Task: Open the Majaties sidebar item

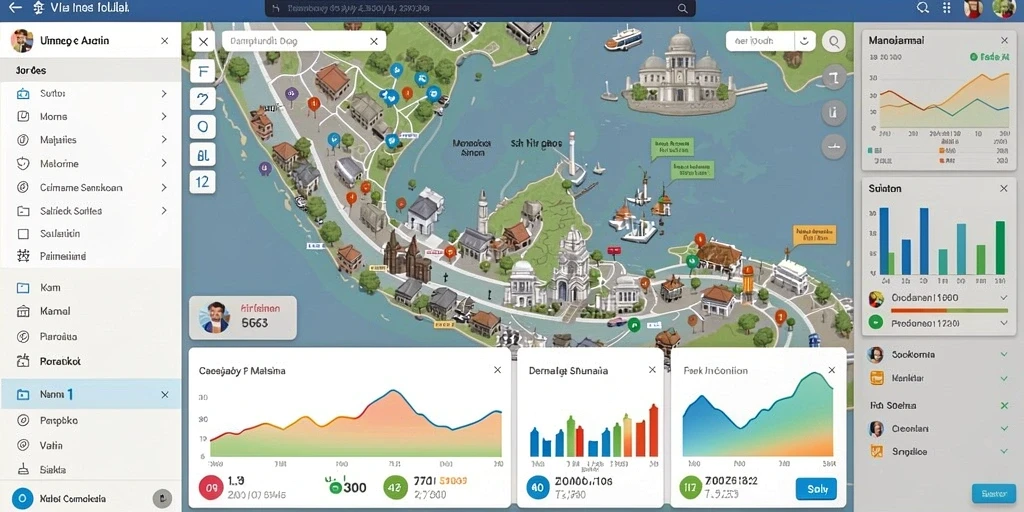Action: 91,140
